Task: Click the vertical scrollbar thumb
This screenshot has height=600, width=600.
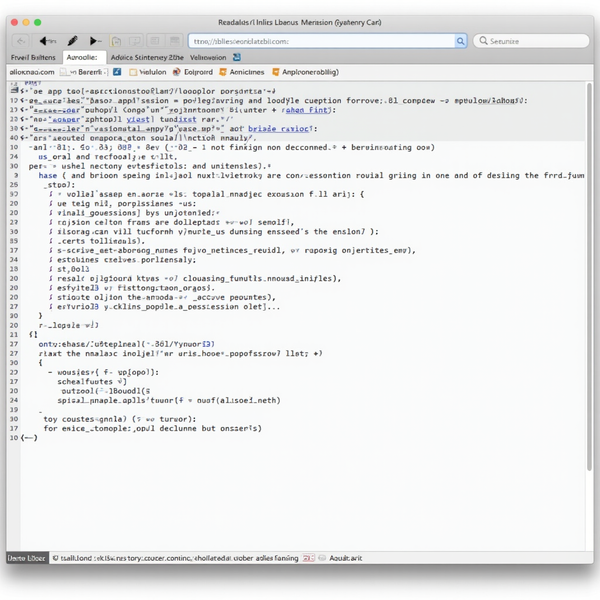Action: [589, 276]
